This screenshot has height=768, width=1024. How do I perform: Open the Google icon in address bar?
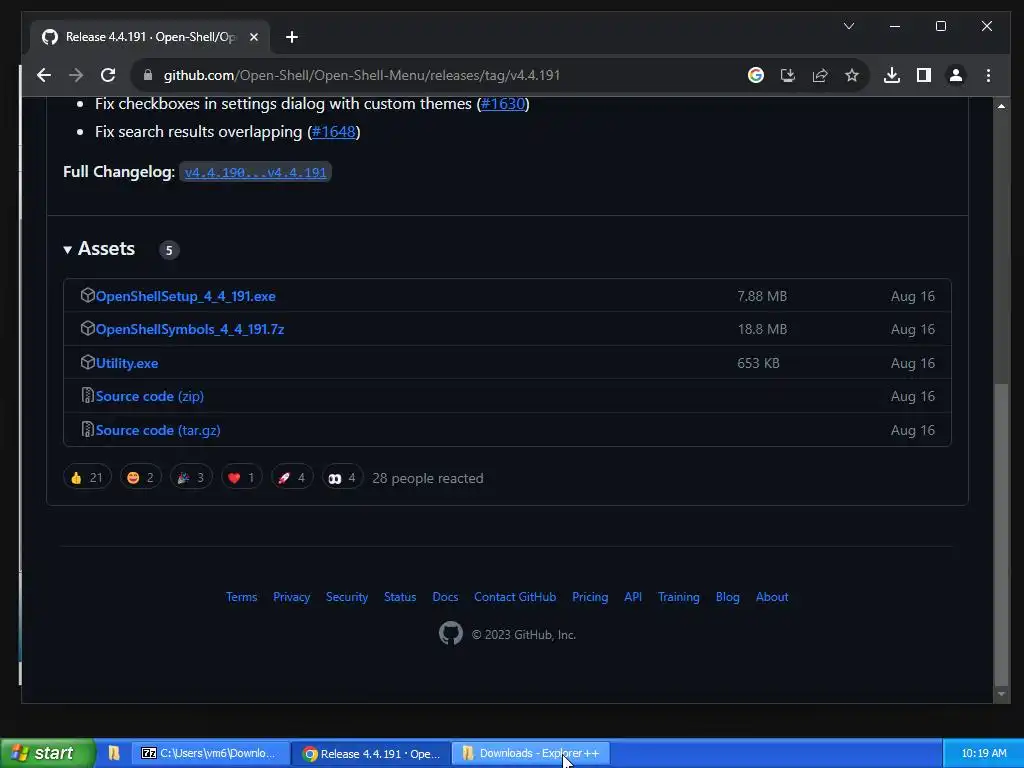(x=756, y=75)
